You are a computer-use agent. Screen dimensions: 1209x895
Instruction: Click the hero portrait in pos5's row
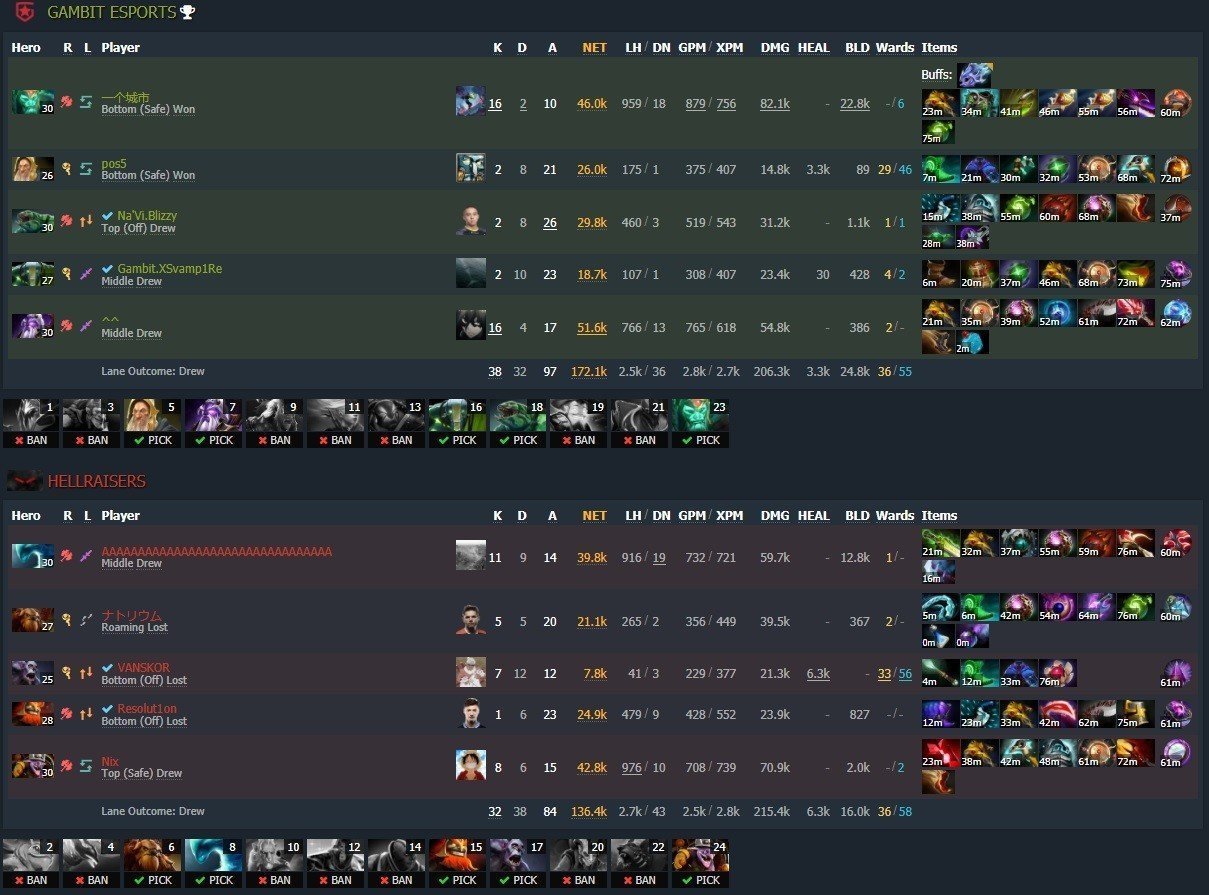click(x=26, y=168)
